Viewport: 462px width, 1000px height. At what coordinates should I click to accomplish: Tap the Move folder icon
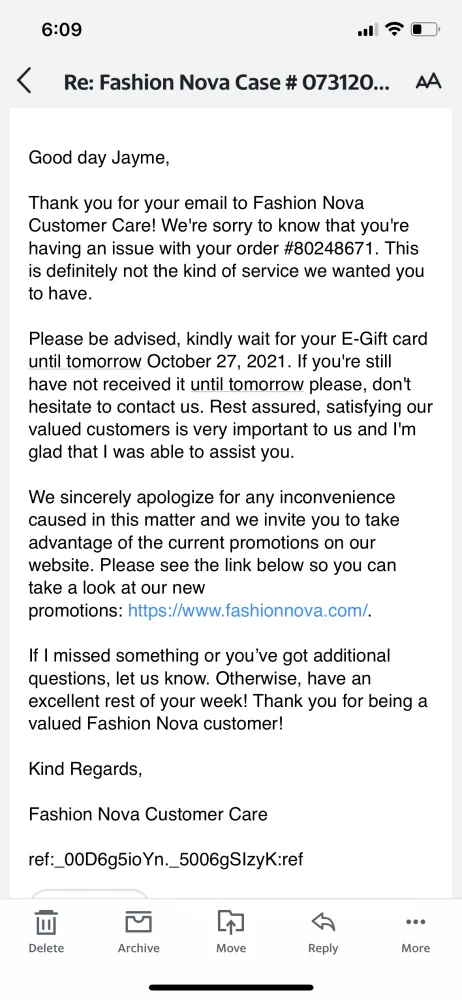pos(231,922)
